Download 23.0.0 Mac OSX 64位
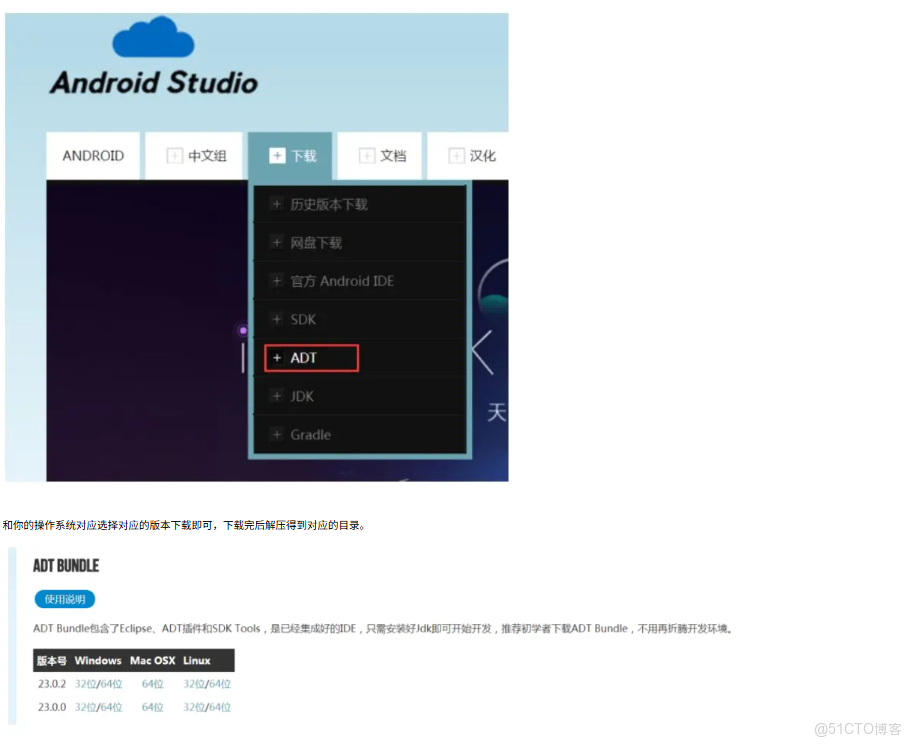This screenshot has height=746, width=912. coord(152,707)
